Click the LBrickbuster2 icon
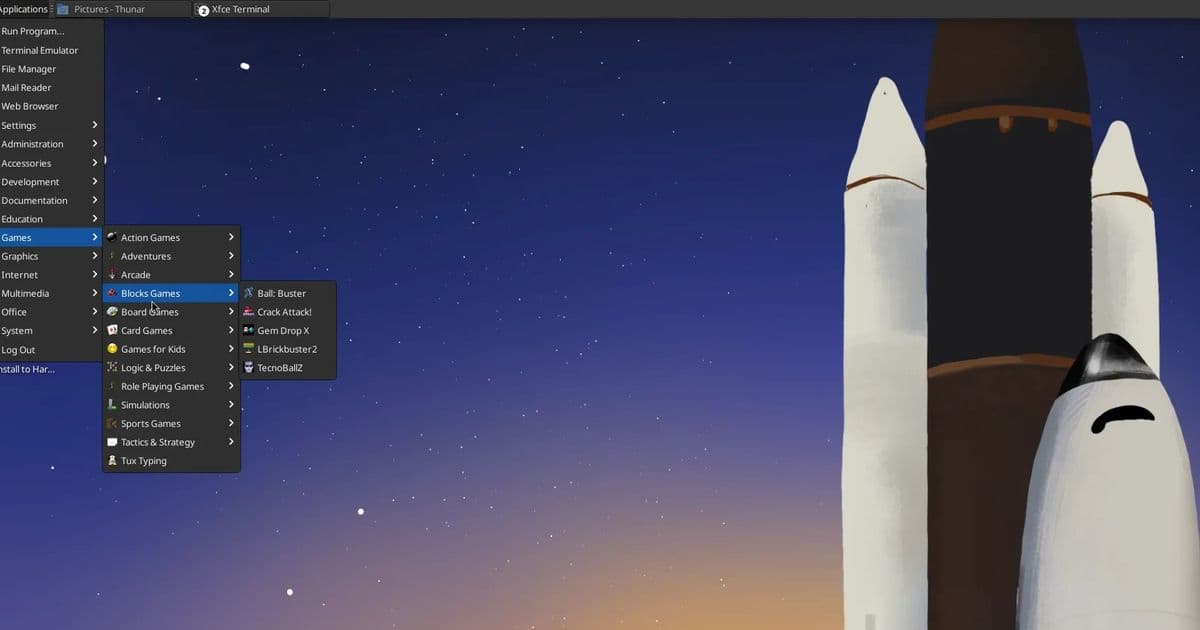The image size is (1200, 630). pos(247,349)
